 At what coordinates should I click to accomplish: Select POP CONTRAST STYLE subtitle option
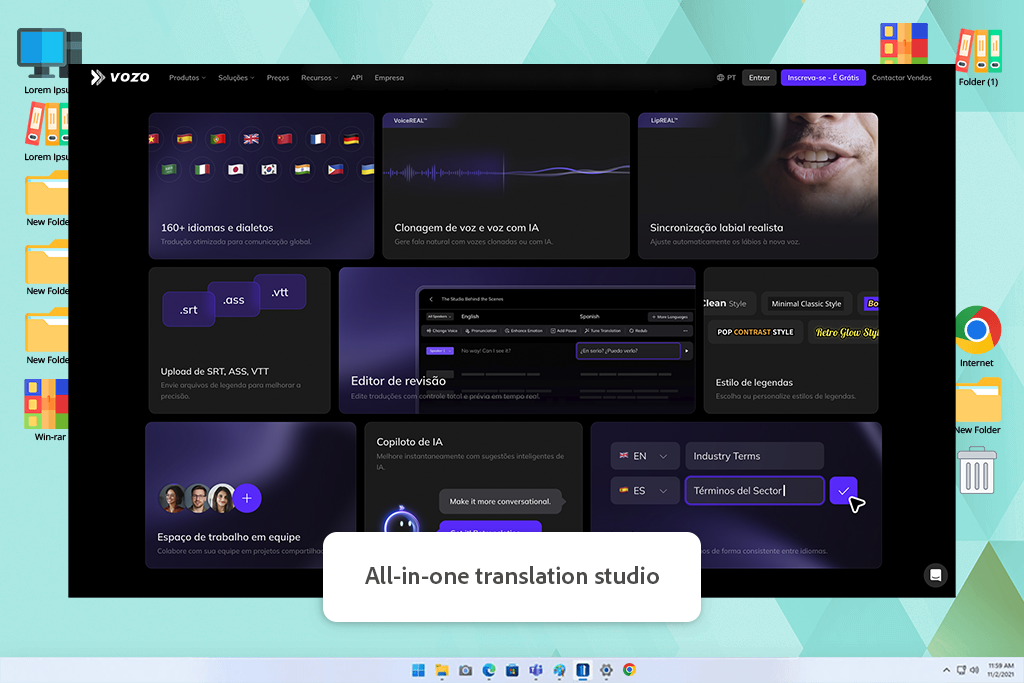[755, 332]
